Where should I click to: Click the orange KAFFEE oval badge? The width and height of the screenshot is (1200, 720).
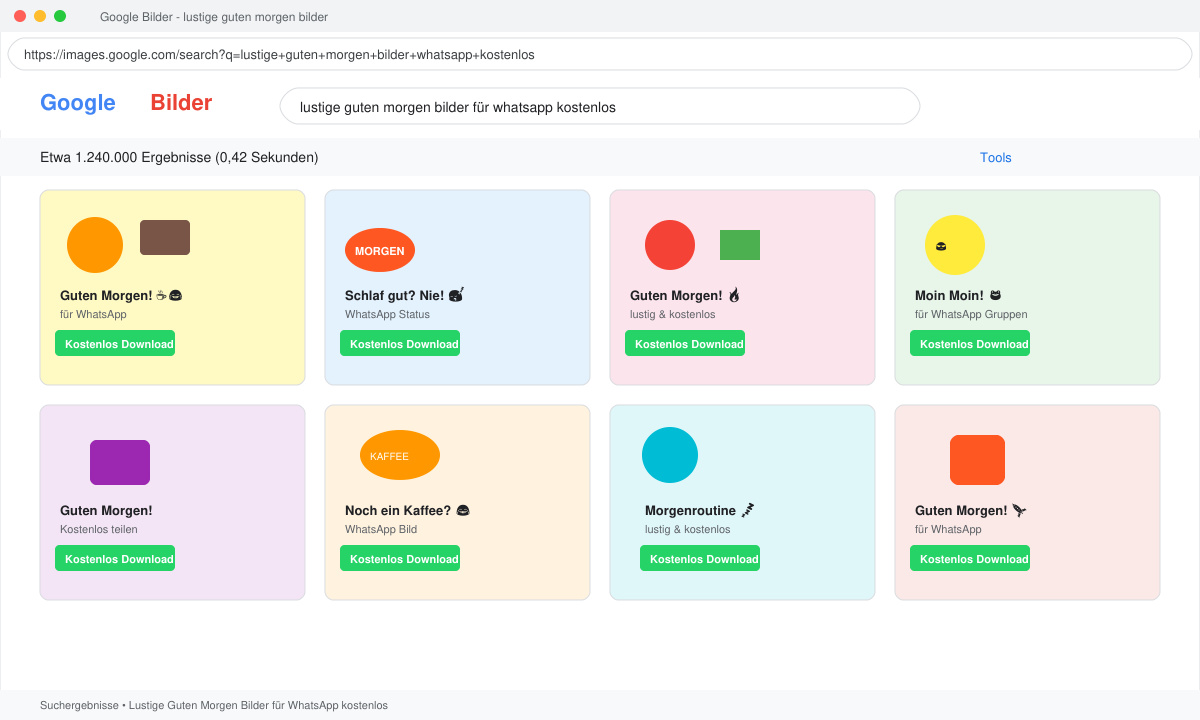400,455
